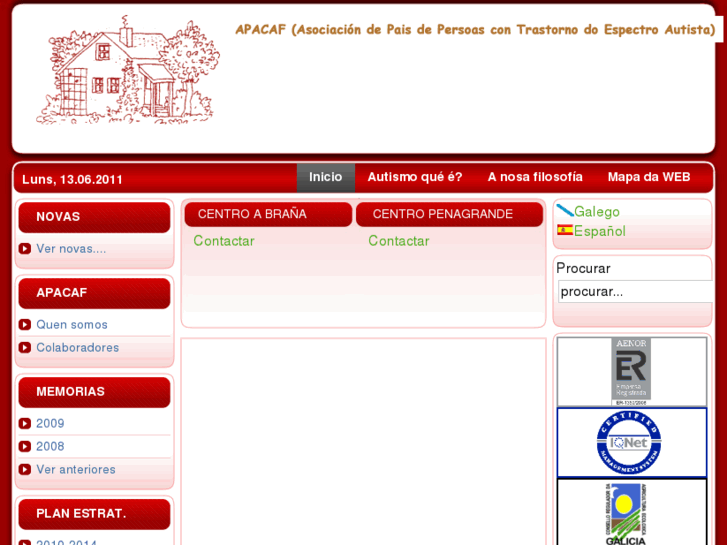Click Contactar under Centro Penagrande

tap(399, 241)
